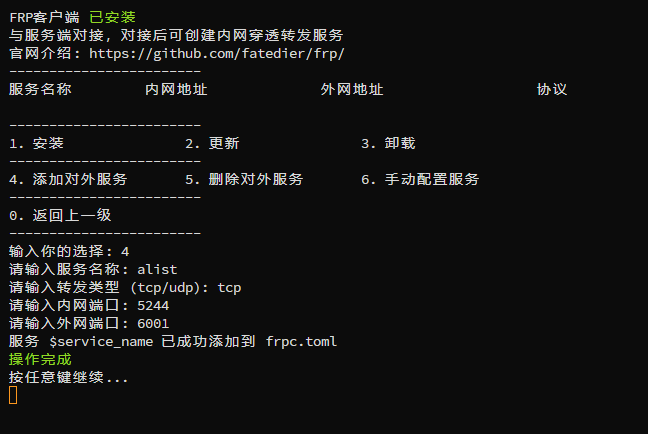Click menu option 4. 添加对外服务
The width and height of the screenshot is (648, 434).
tap(68, 180)
